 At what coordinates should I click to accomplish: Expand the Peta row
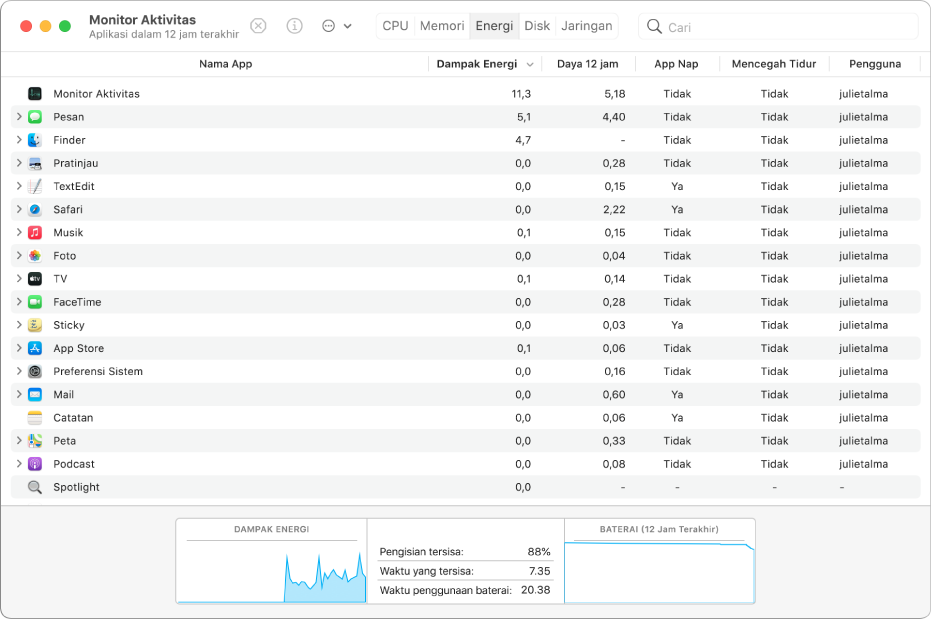(19, 441)
